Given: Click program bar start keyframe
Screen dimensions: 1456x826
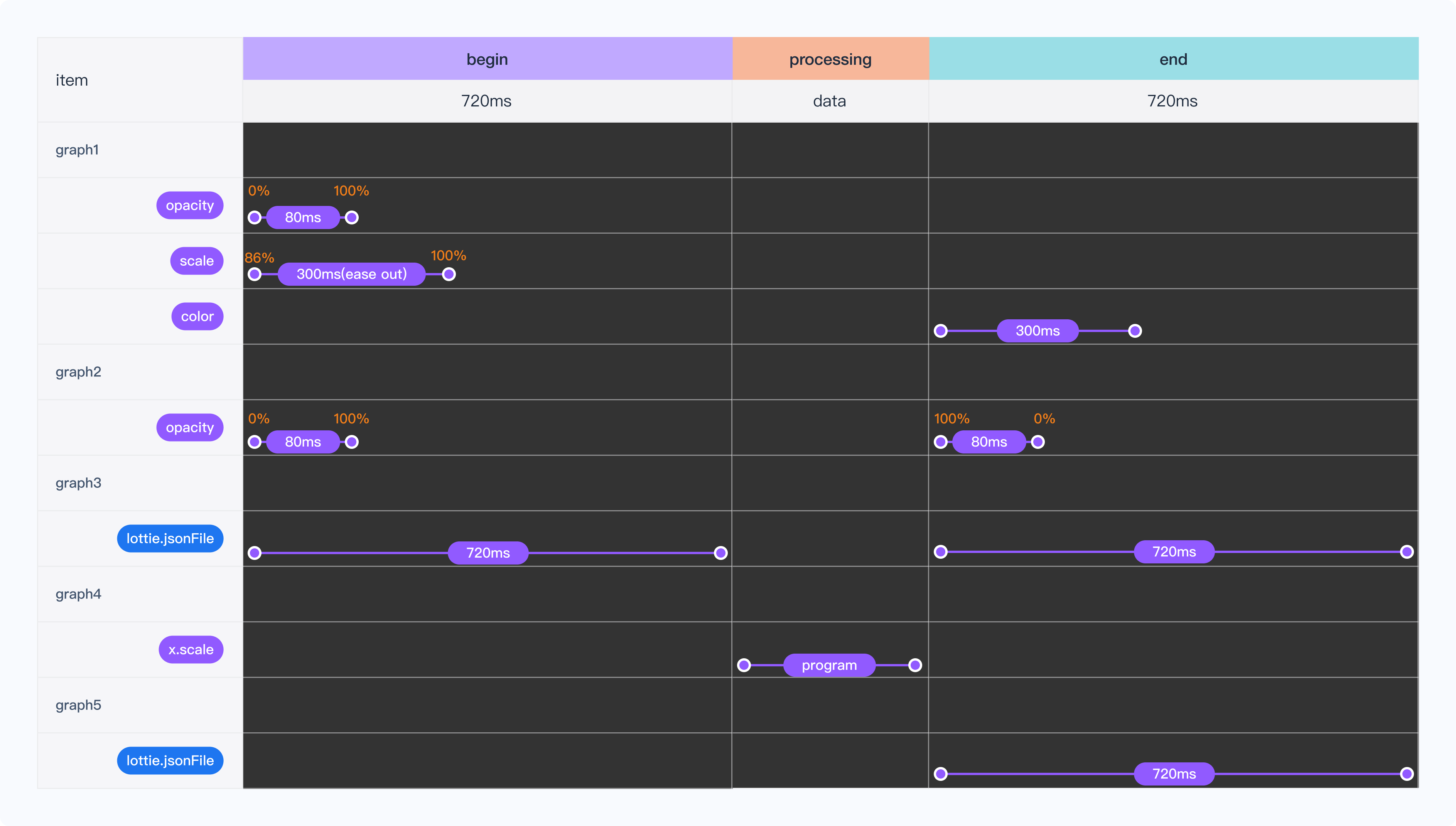Looking at the screenshot, I should [x=744, y=666].
